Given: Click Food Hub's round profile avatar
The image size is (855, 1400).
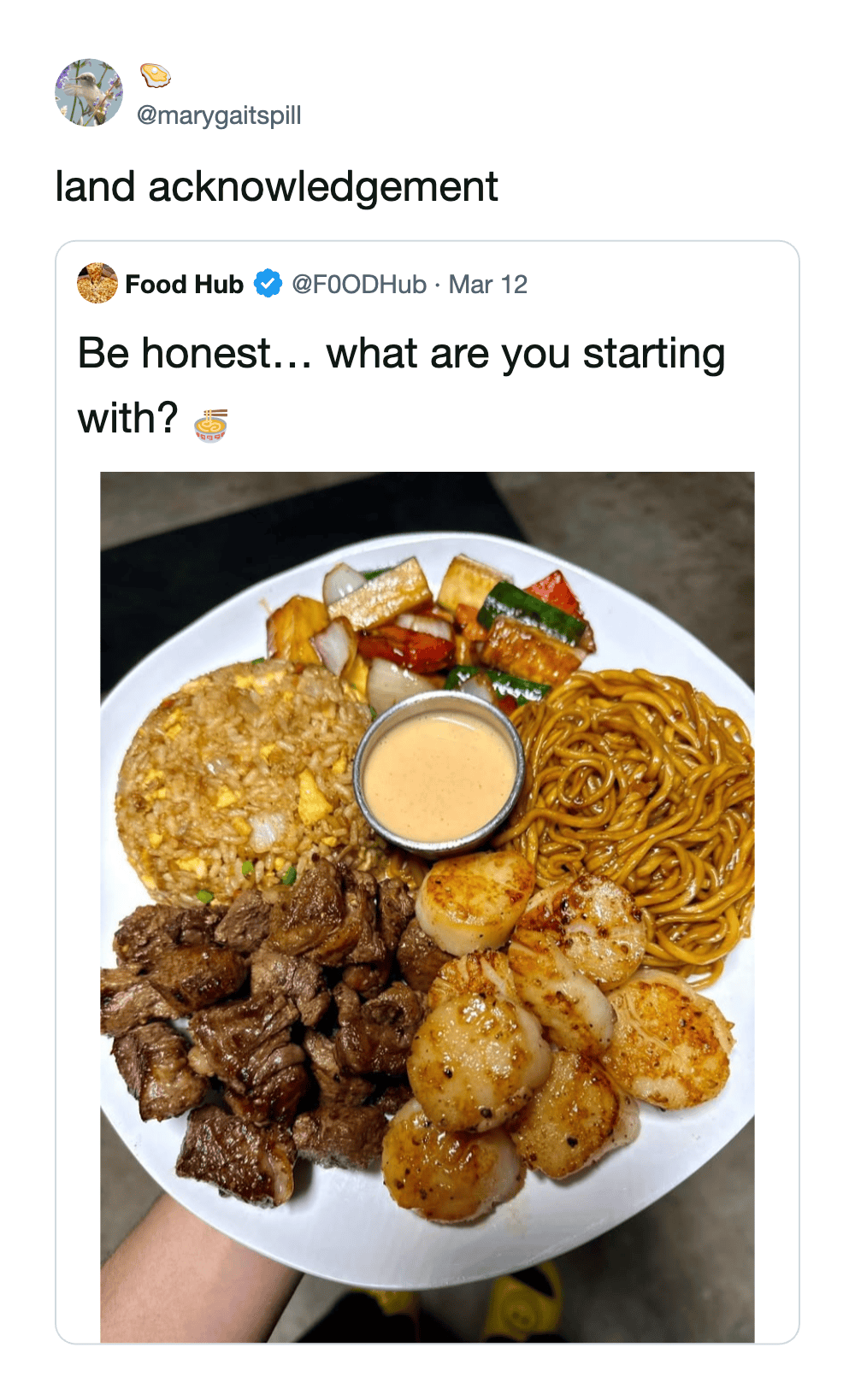Looking at the screenshot, I should [x=97, y=284].
